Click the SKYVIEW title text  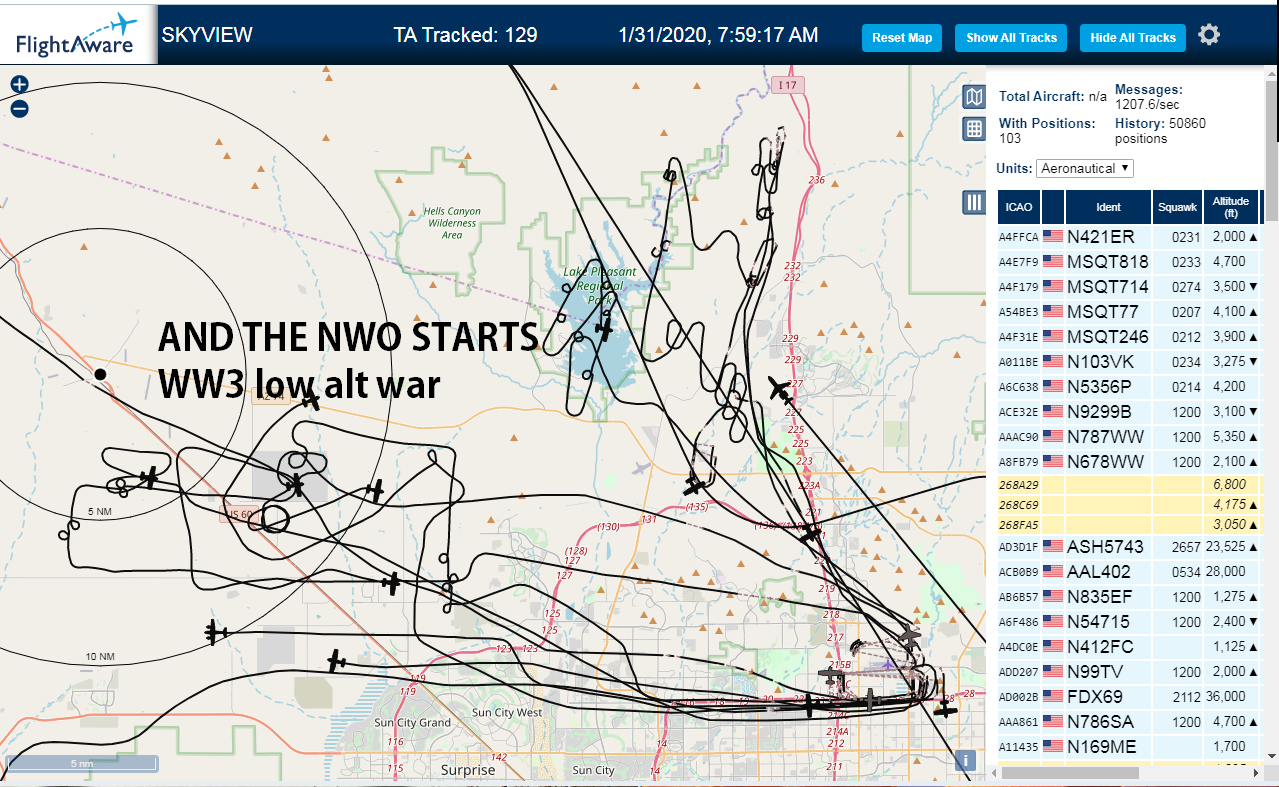(x=207, y=35)
